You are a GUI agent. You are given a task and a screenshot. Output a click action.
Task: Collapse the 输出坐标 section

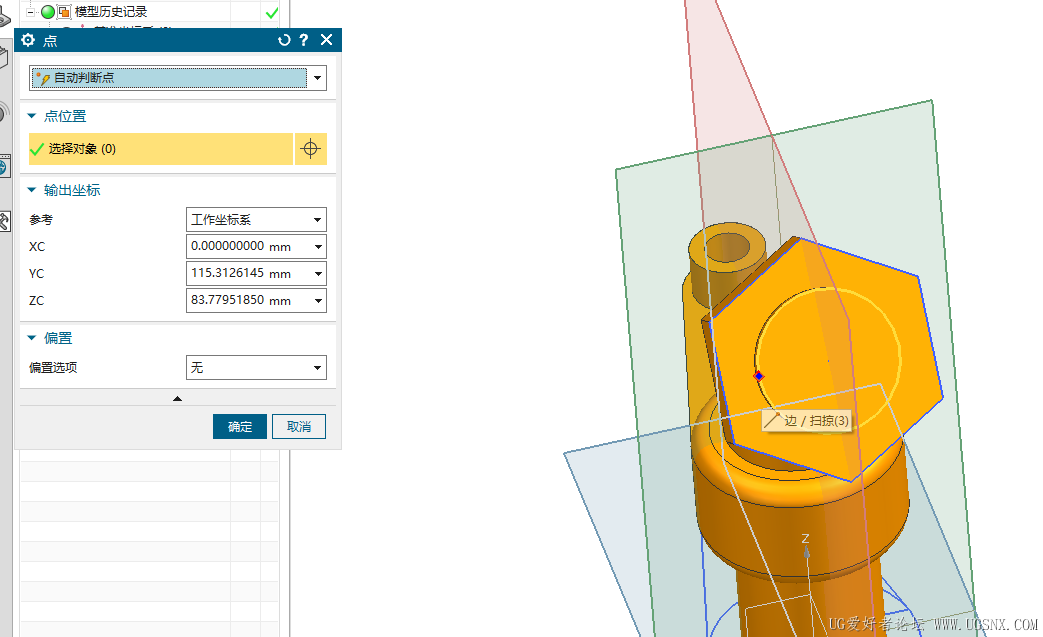click(31, 190)
